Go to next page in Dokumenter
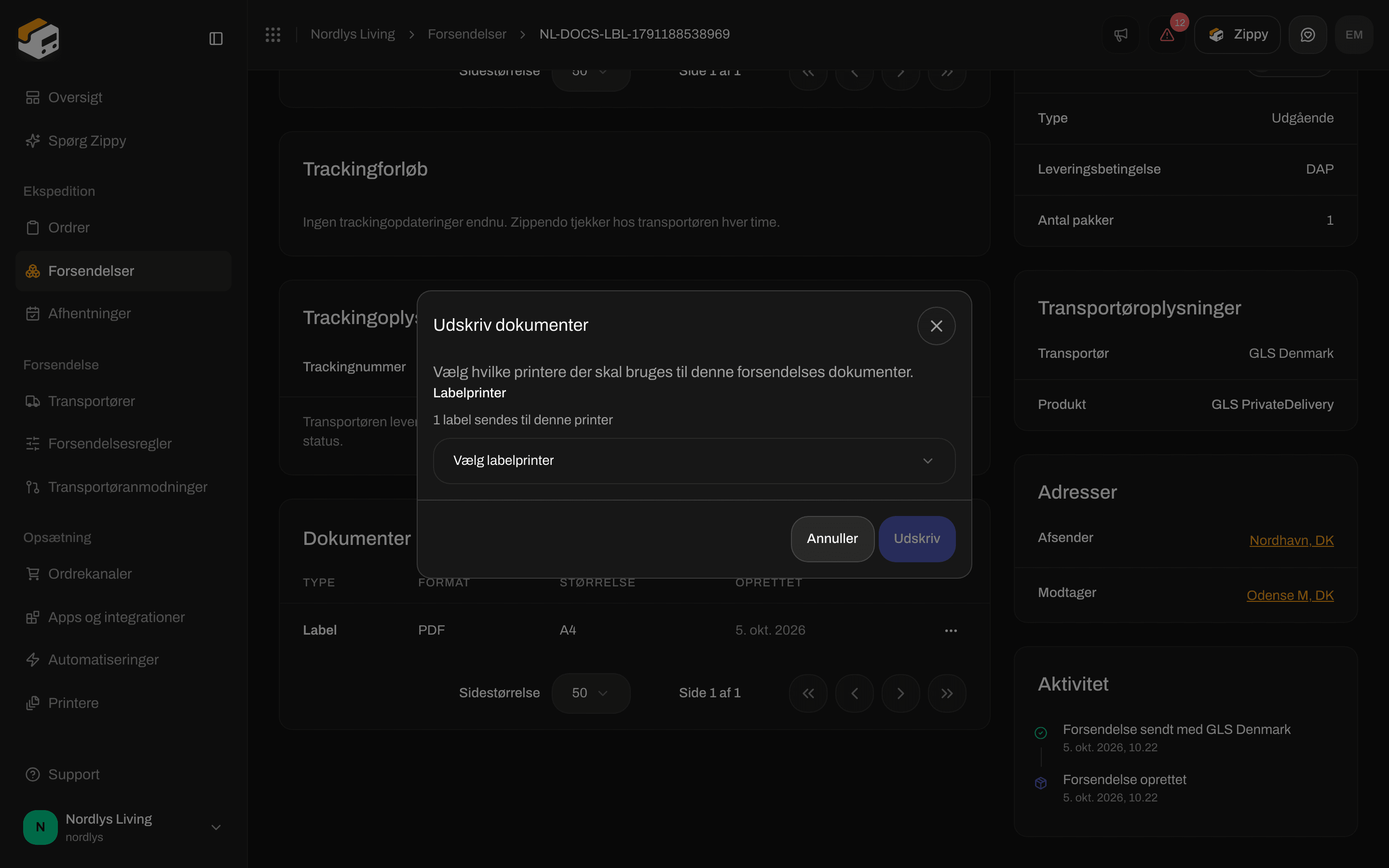Image resolution: width=1389 pixels, height=868 pixels. pyautogui.click(x=900, y=693)
